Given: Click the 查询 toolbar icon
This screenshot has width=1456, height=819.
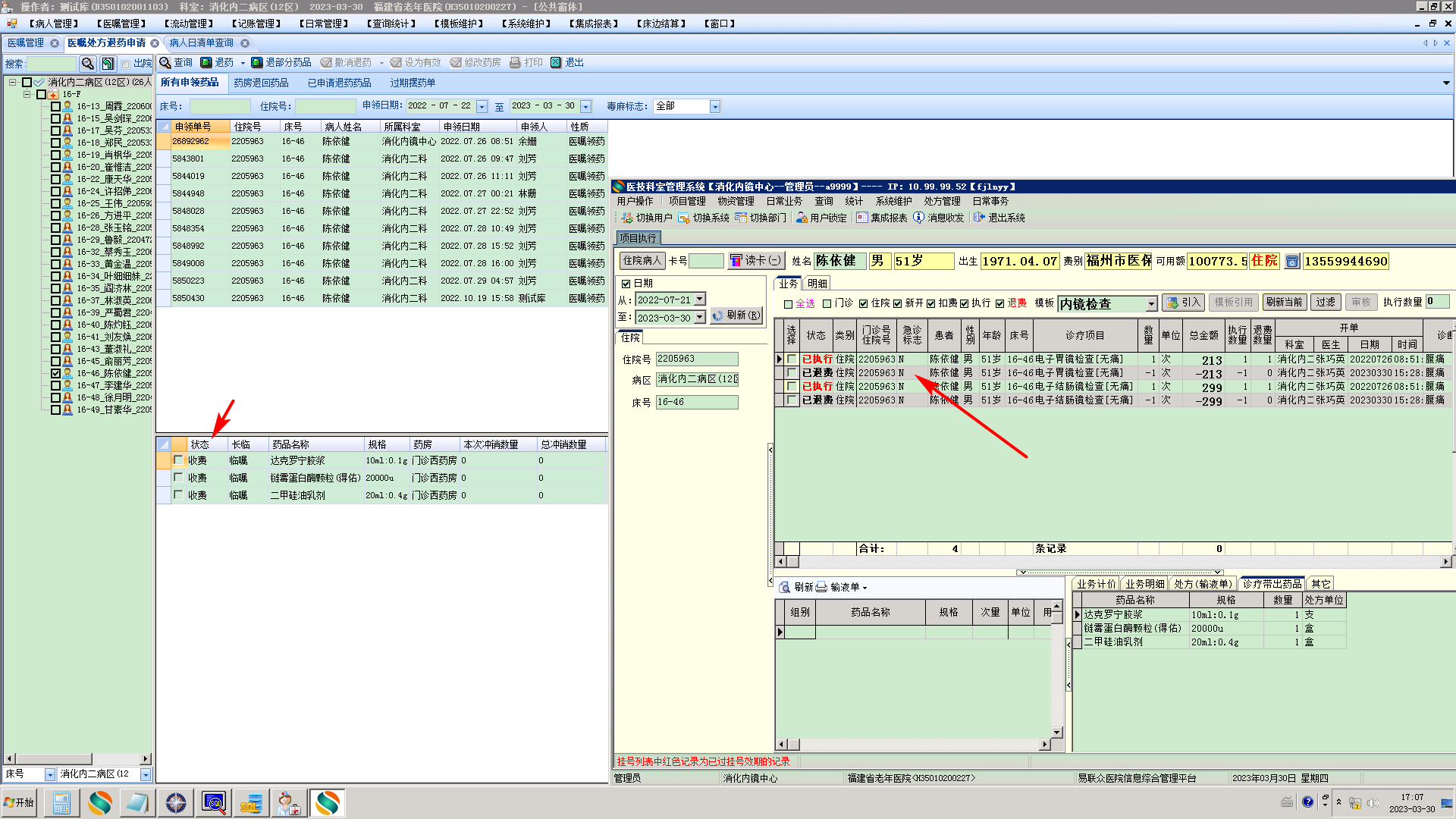Looking at the screenshot, I should click(x=165, y=63).
